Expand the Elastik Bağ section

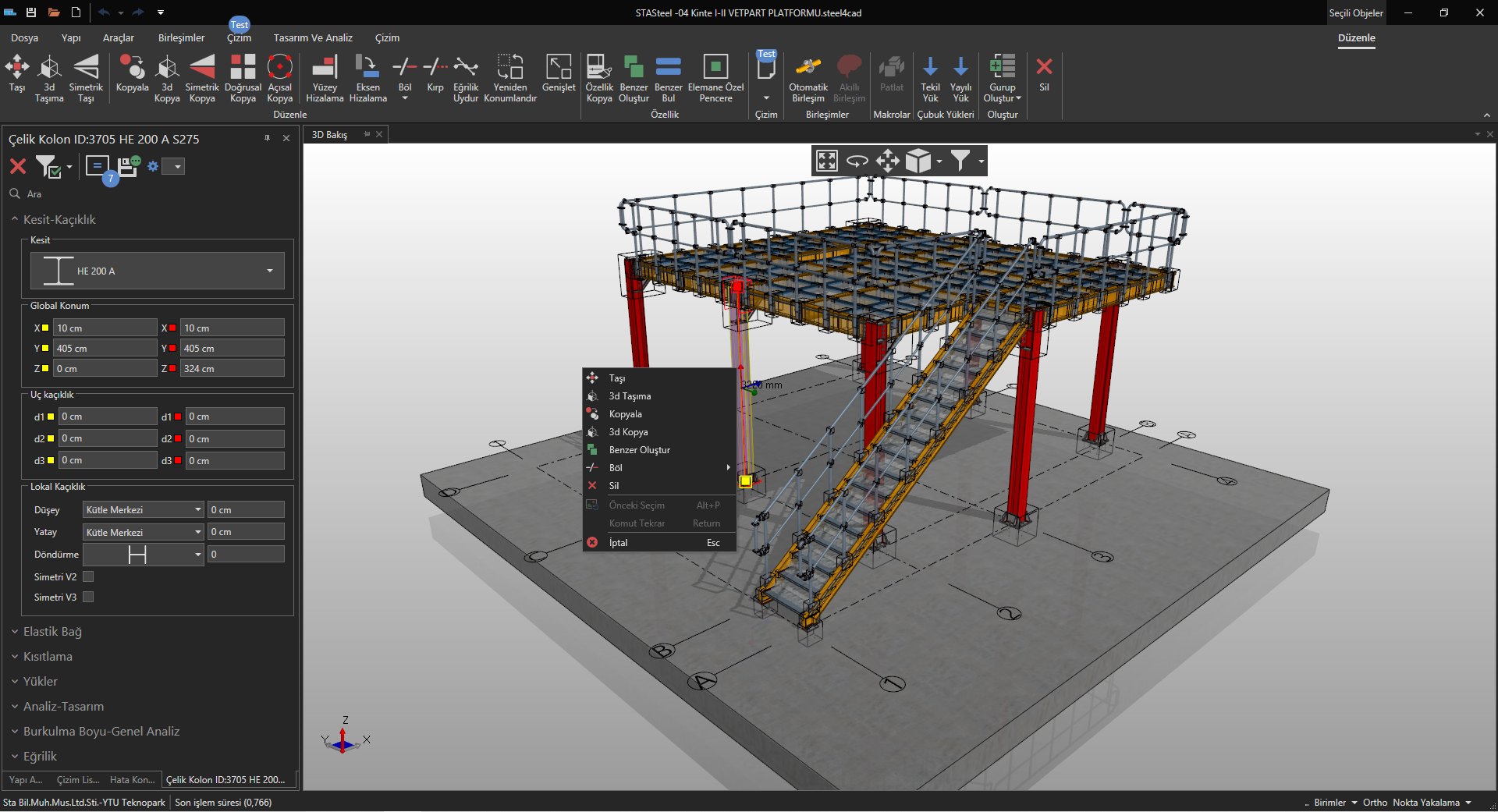pyautogui.click(x=52, y=632)
